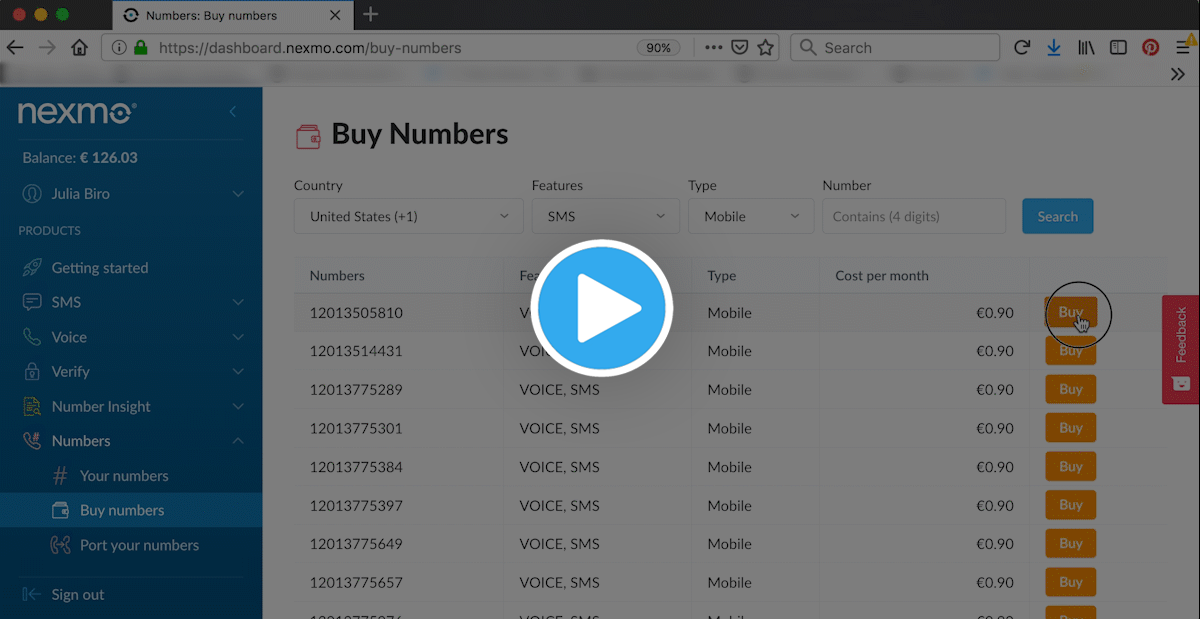The image size is (1200, 619).
Task: Open the Pinterest extension
Action: pyautogui.click(x=1151, y=47)
